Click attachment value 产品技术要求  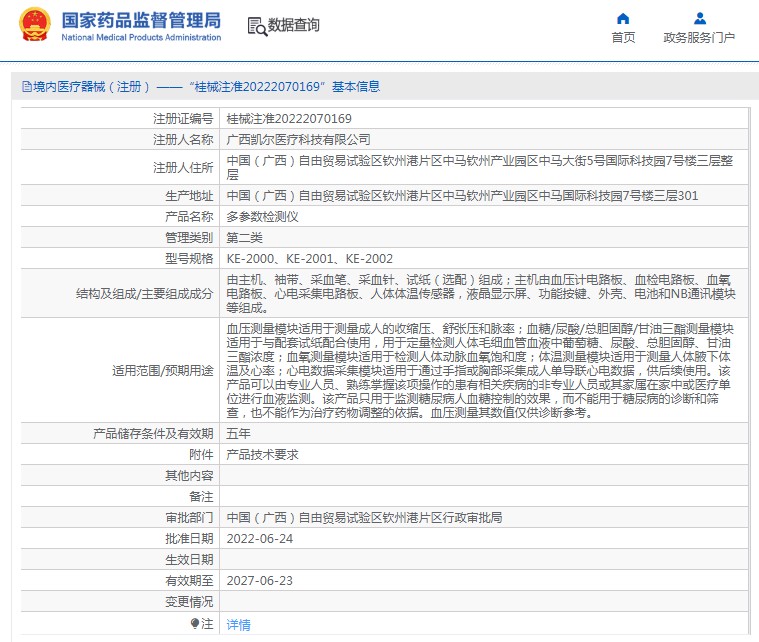pyautogui.click(x=262, y=455)
